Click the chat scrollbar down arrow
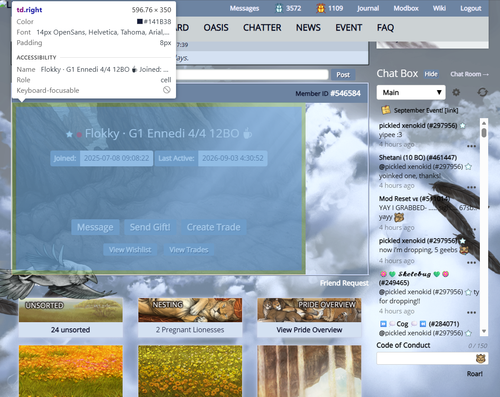This screenshot has height=397, width=500. click(484, 331)
